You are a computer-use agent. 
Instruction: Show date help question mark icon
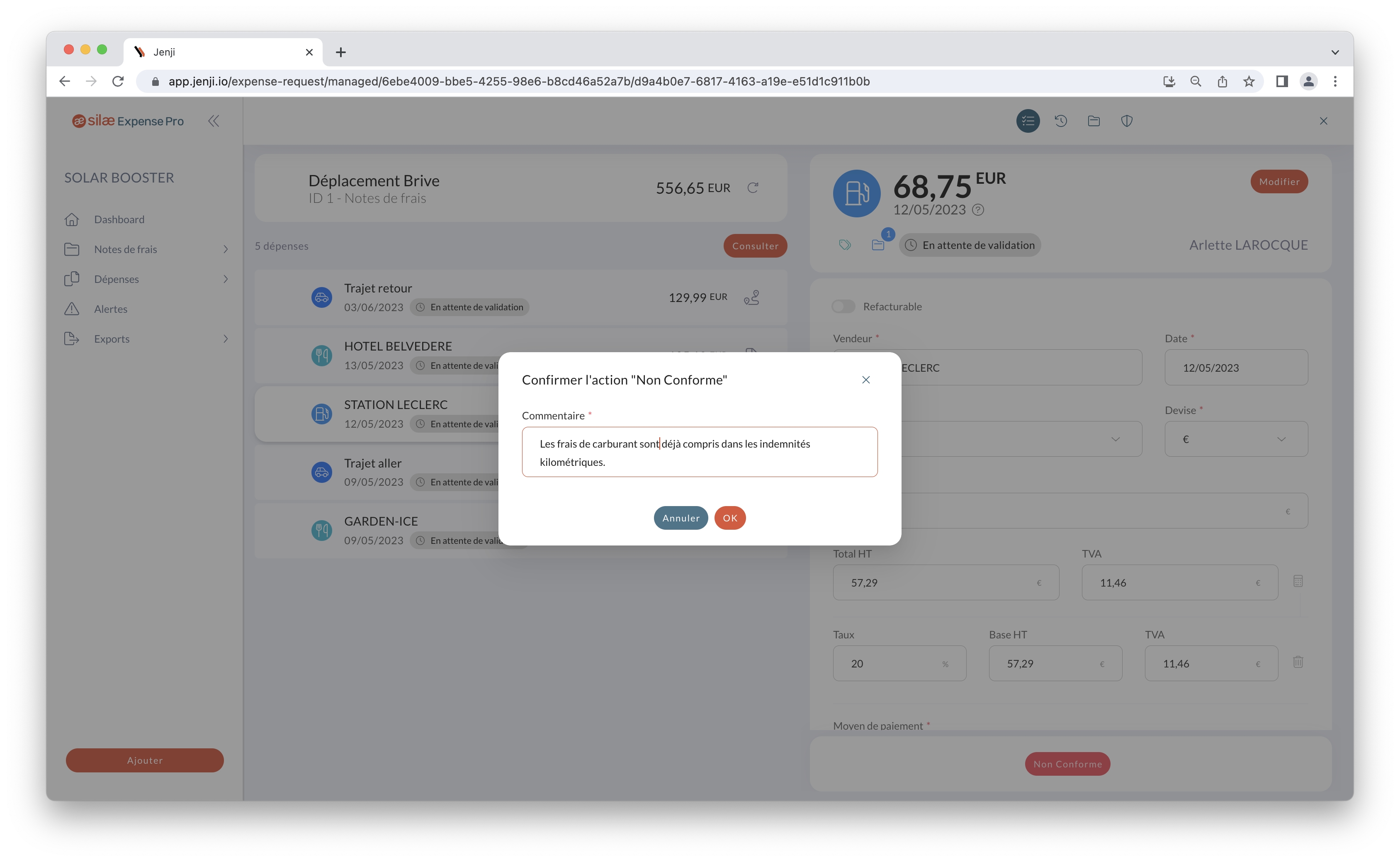coord(978,210)
